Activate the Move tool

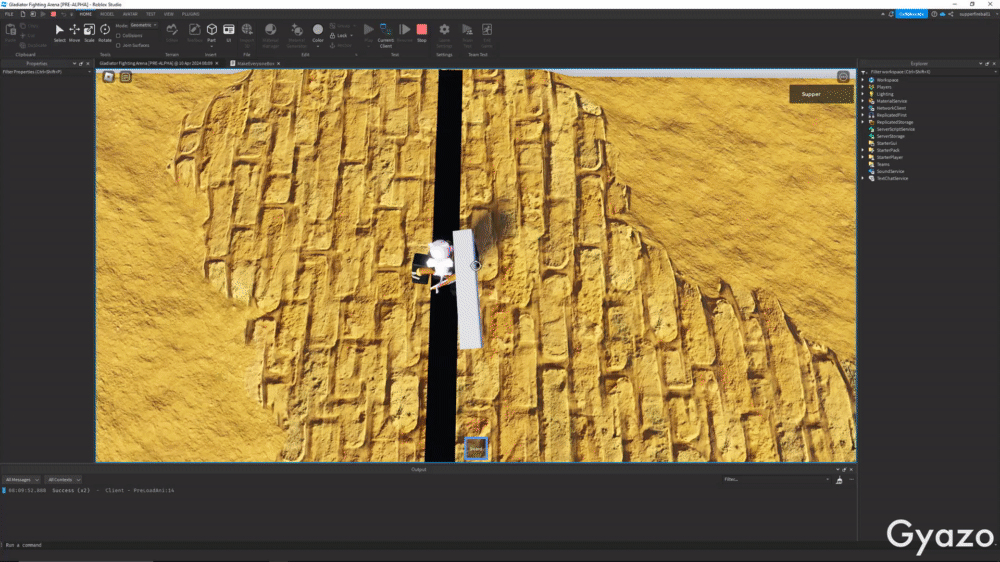pyautogui.click(x=74, y=33)
